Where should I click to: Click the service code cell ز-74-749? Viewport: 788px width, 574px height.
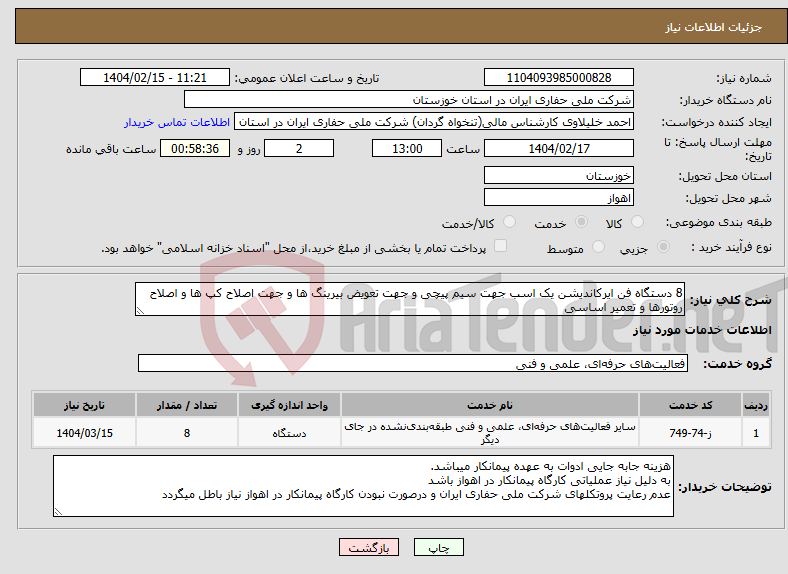691,433
